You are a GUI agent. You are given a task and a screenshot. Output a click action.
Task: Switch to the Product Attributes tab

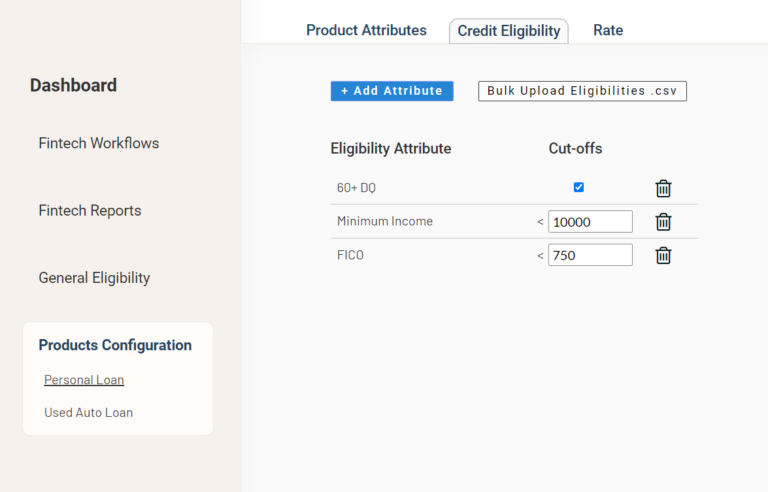[366, 30]
